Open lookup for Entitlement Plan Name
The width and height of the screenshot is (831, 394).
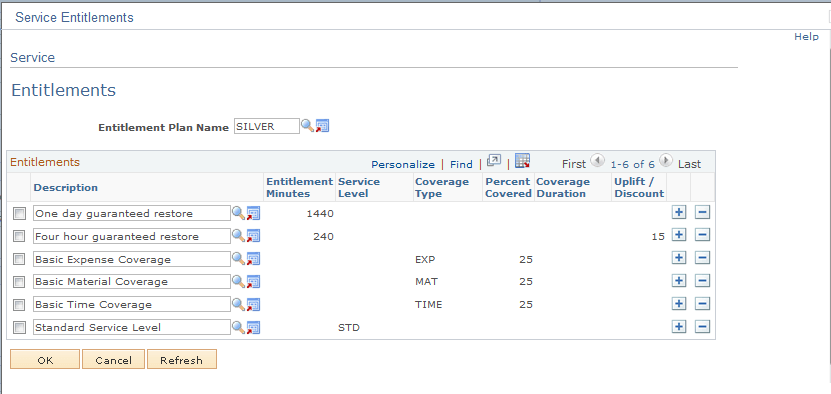(307, 126)
